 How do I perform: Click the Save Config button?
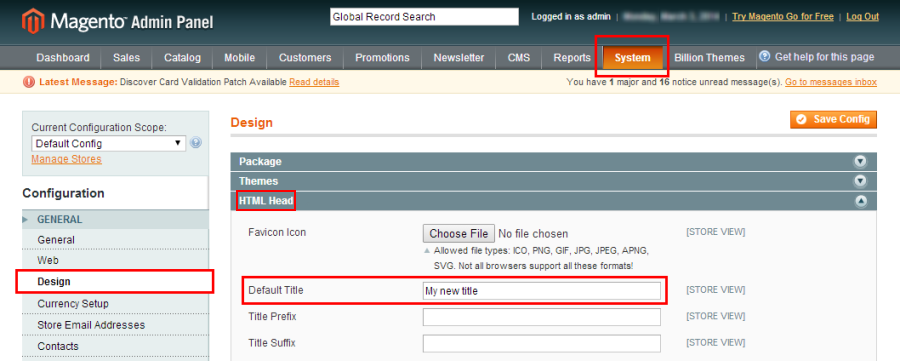tap(833, 119)
